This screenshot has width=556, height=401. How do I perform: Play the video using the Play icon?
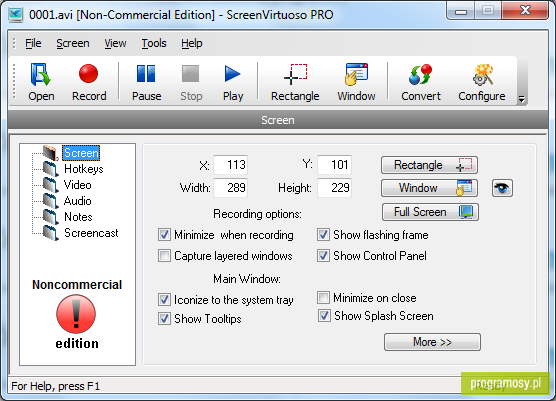(233, 82)
